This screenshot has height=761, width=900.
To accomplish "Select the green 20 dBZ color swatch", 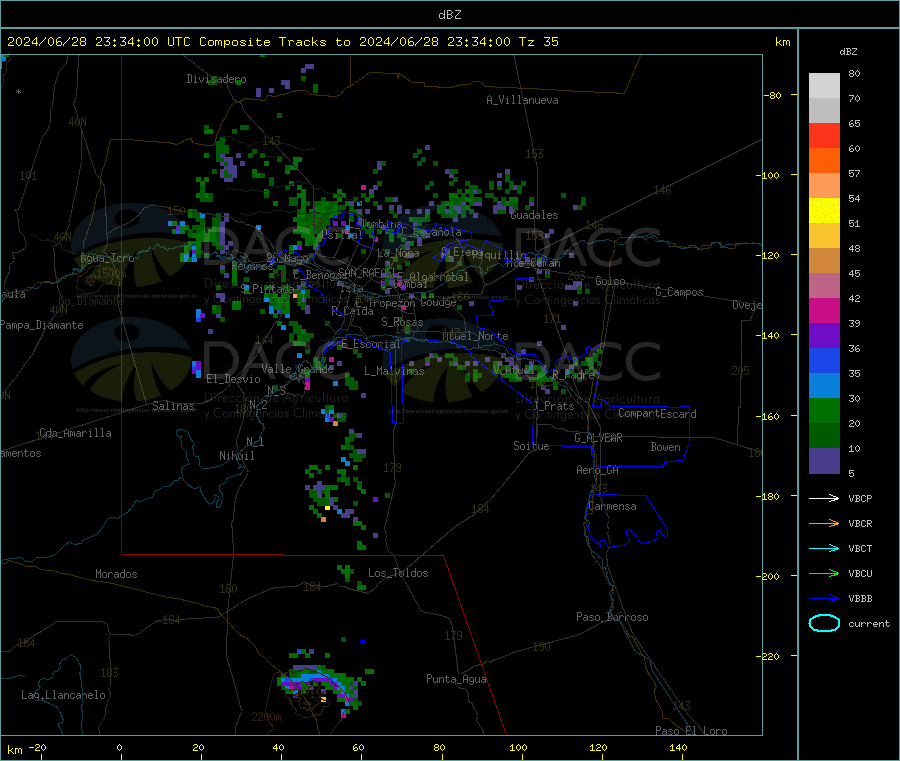I will [x=824, y=410].
